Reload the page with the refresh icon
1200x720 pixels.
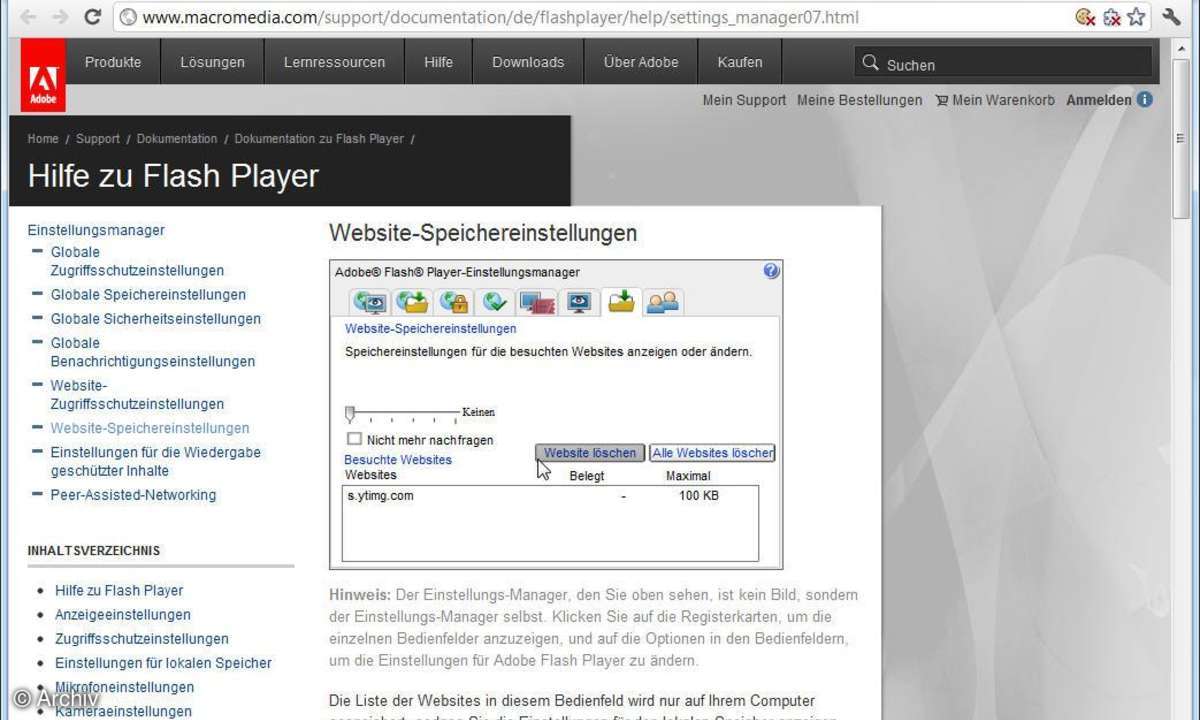(x=92, y=17)
